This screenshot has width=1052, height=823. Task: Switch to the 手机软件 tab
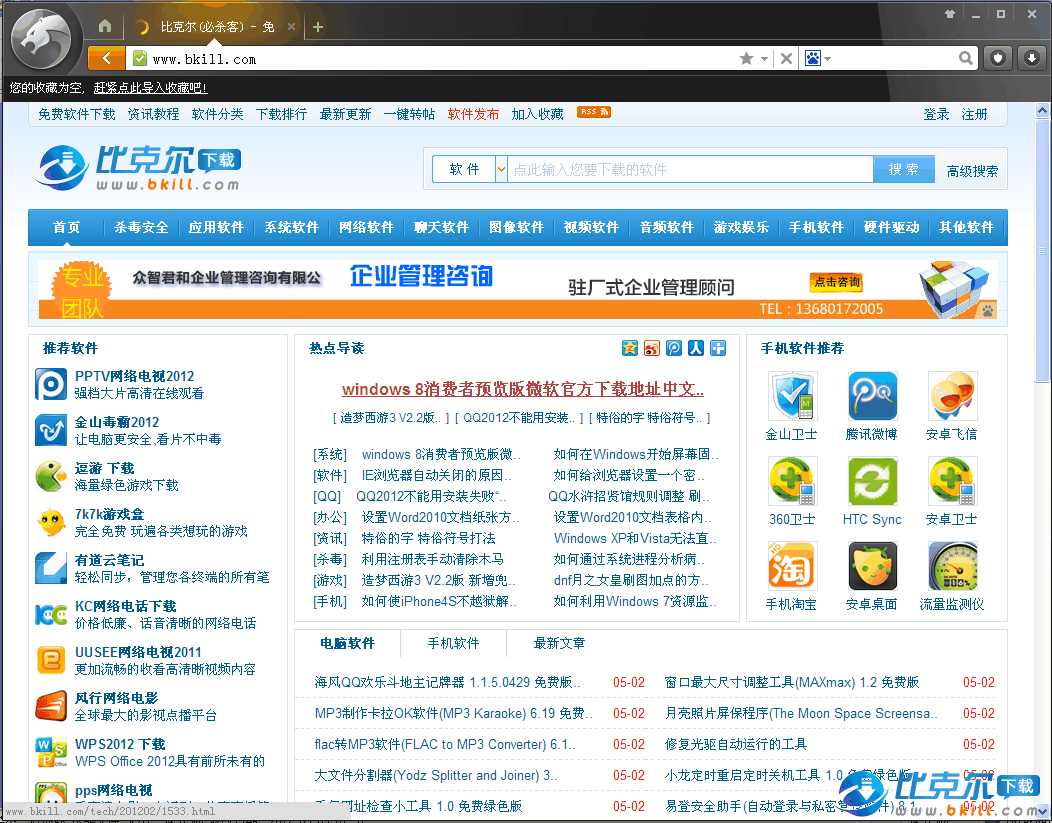point(453,643)
